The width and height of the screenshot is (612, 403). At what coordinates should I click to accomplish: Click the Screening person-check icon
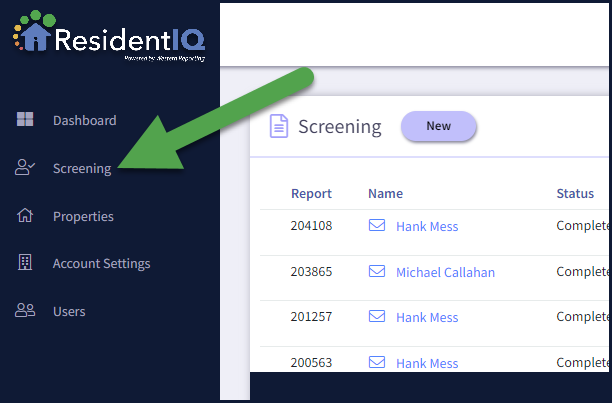[25, 167]
